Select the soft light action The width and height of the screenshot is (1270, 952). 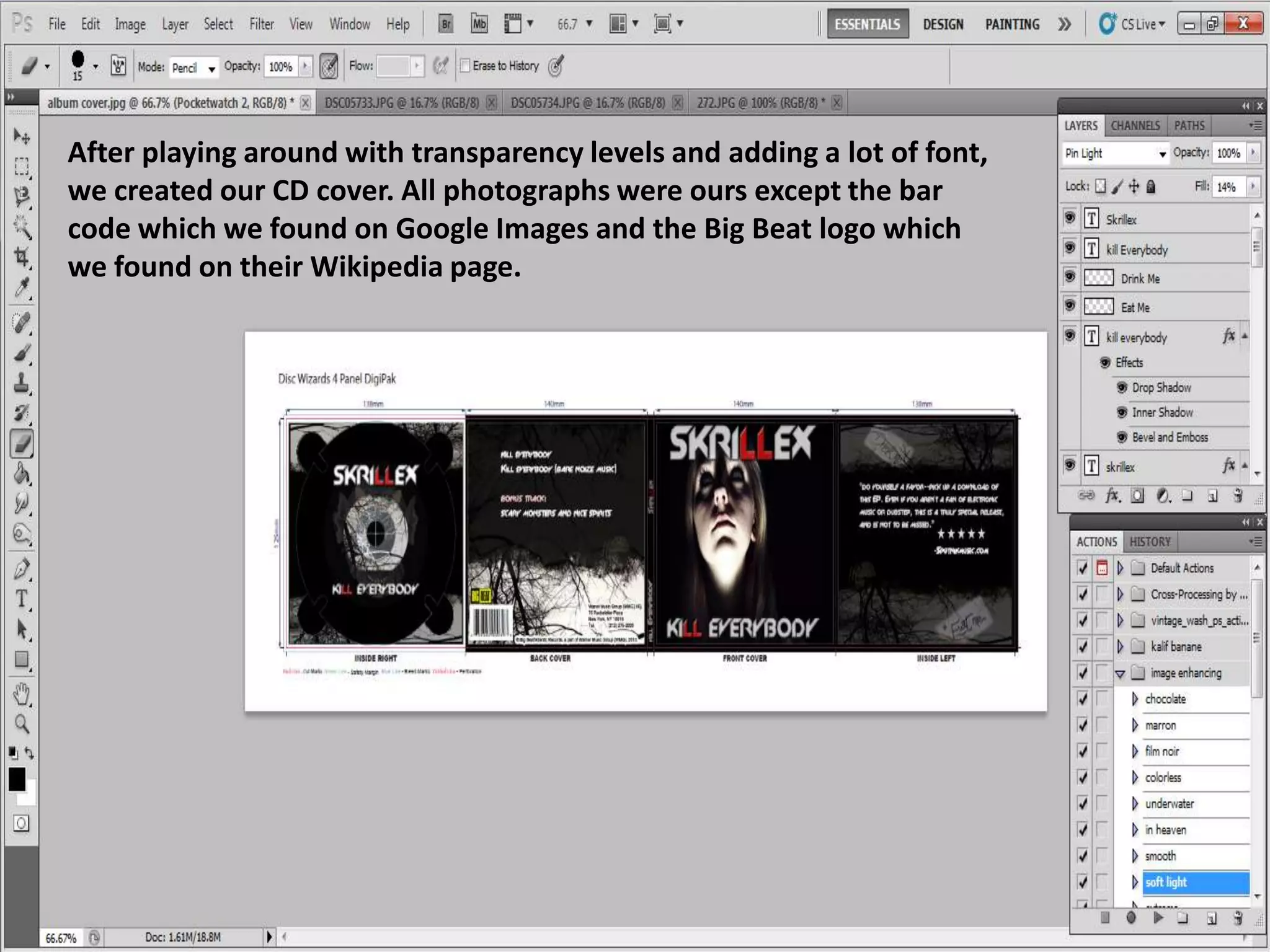(x=1195, y=882)
